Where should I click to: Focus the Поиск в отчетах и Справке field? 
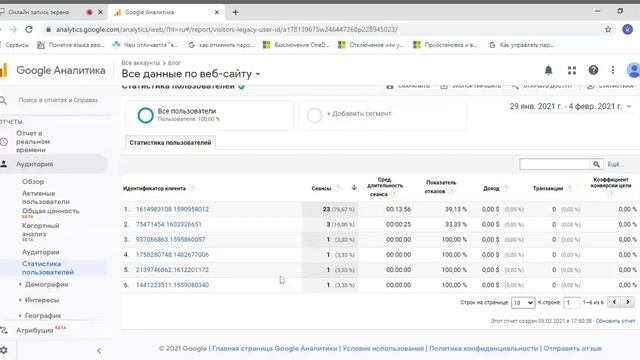(58, 100)
